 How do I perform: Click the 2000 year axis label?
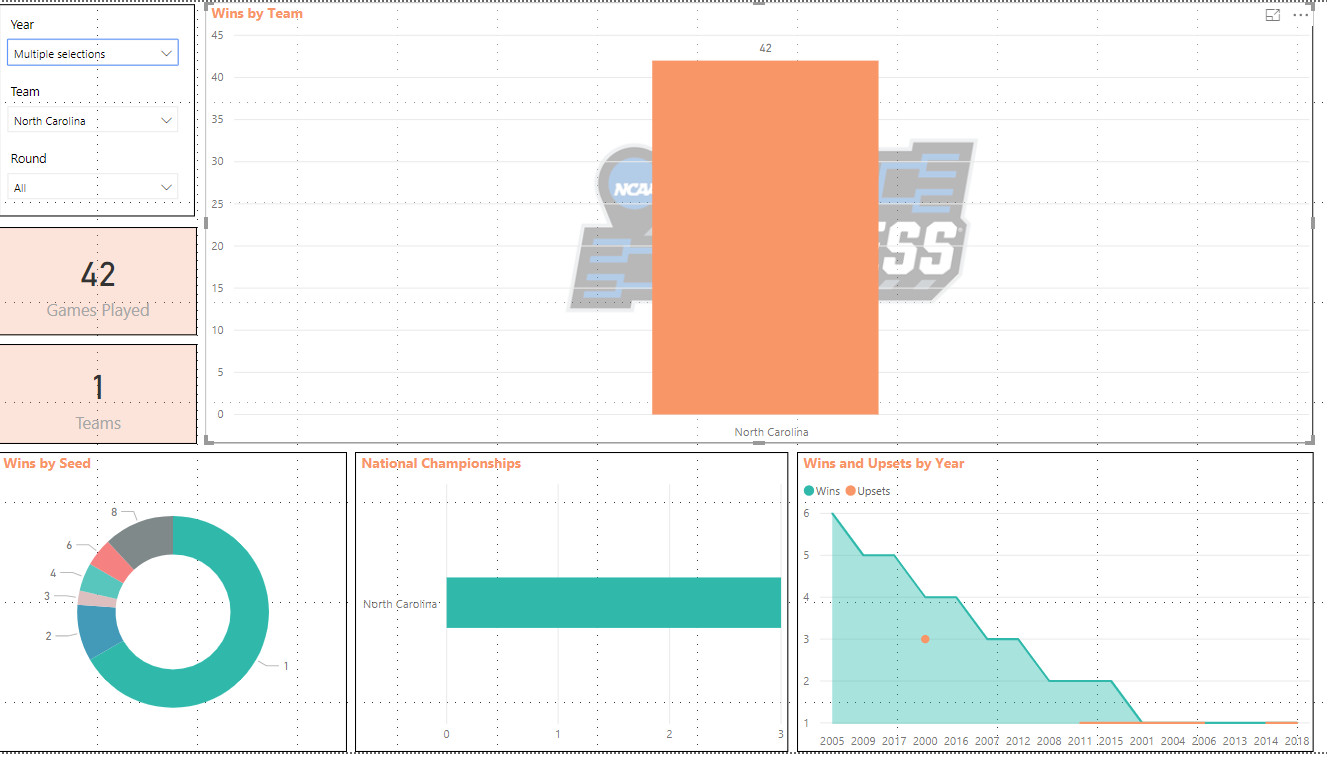(925, 741)
